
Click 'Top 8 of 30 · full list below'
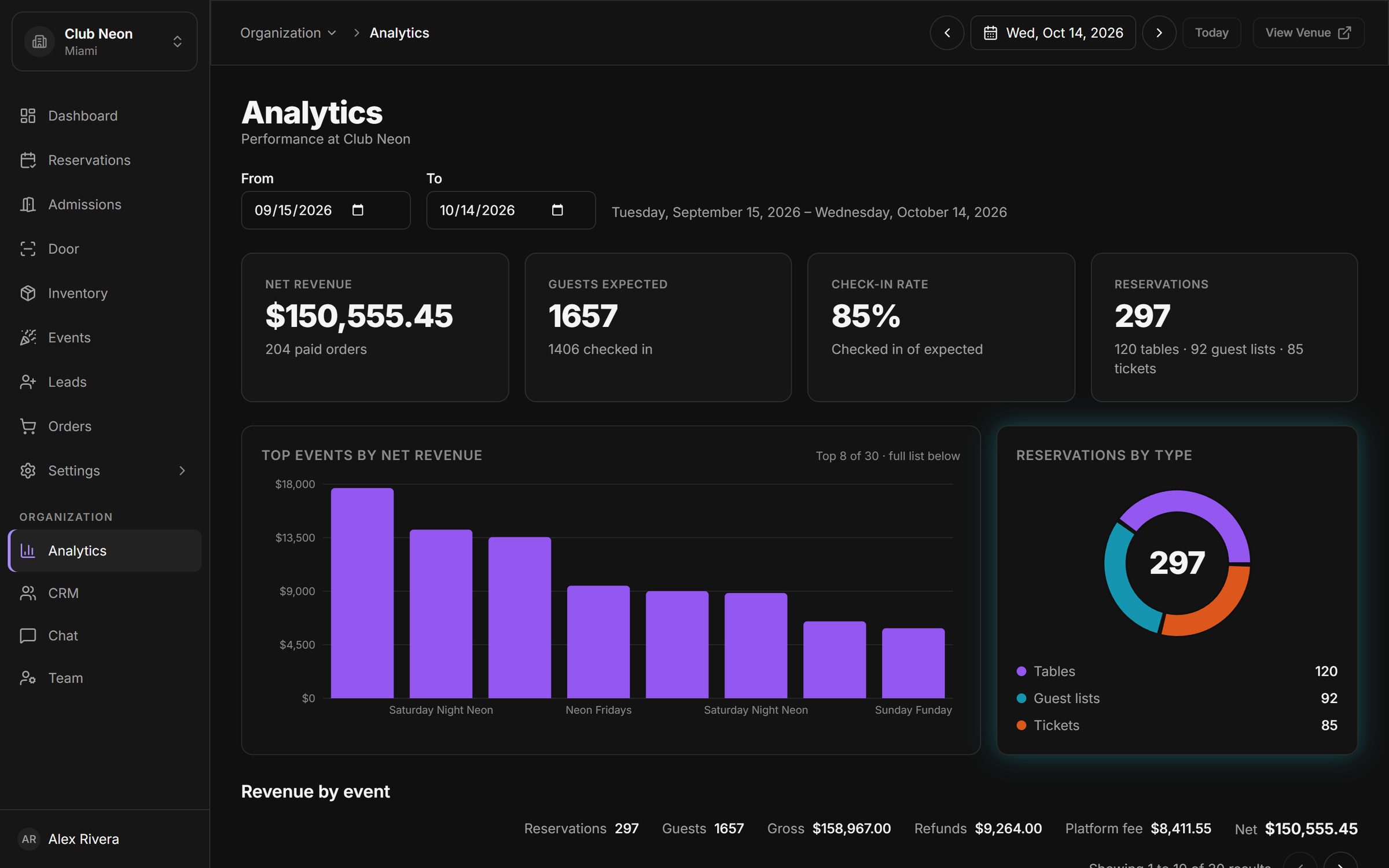888,456
